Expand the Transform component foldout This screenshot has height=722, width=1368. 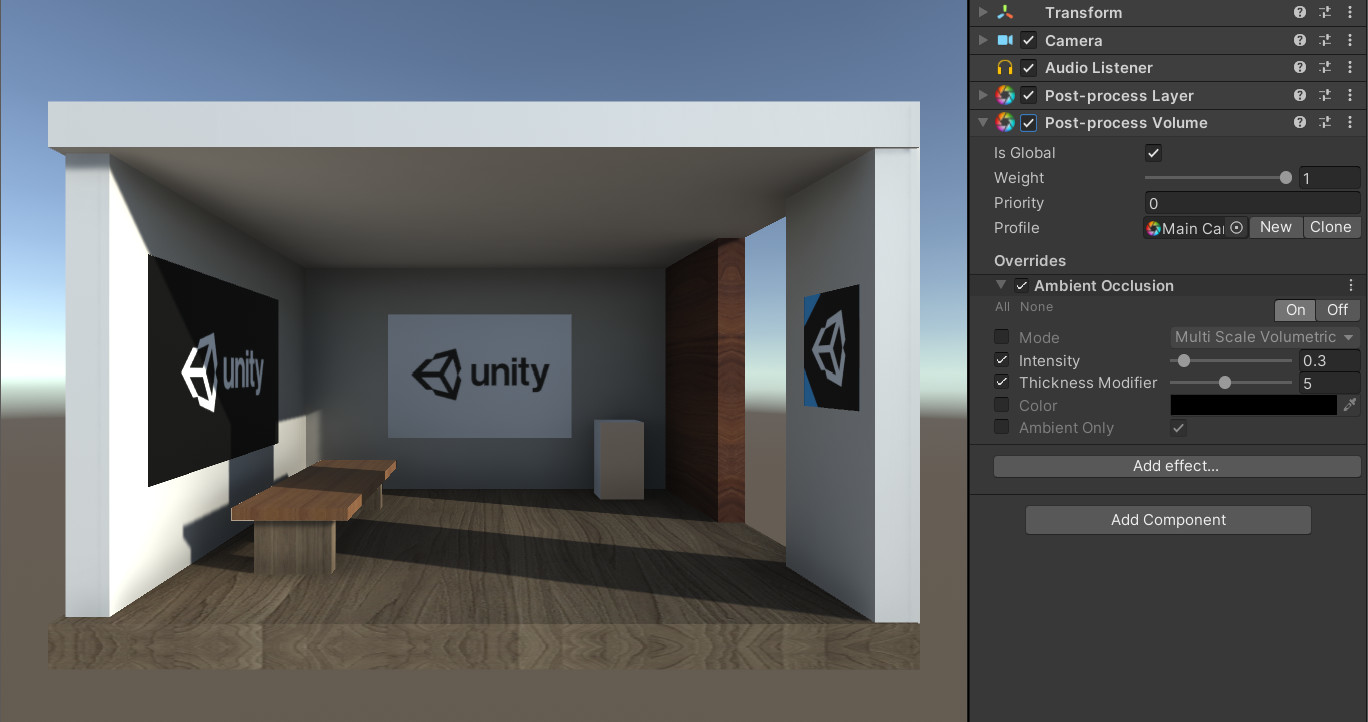click(x=983, y=12)
